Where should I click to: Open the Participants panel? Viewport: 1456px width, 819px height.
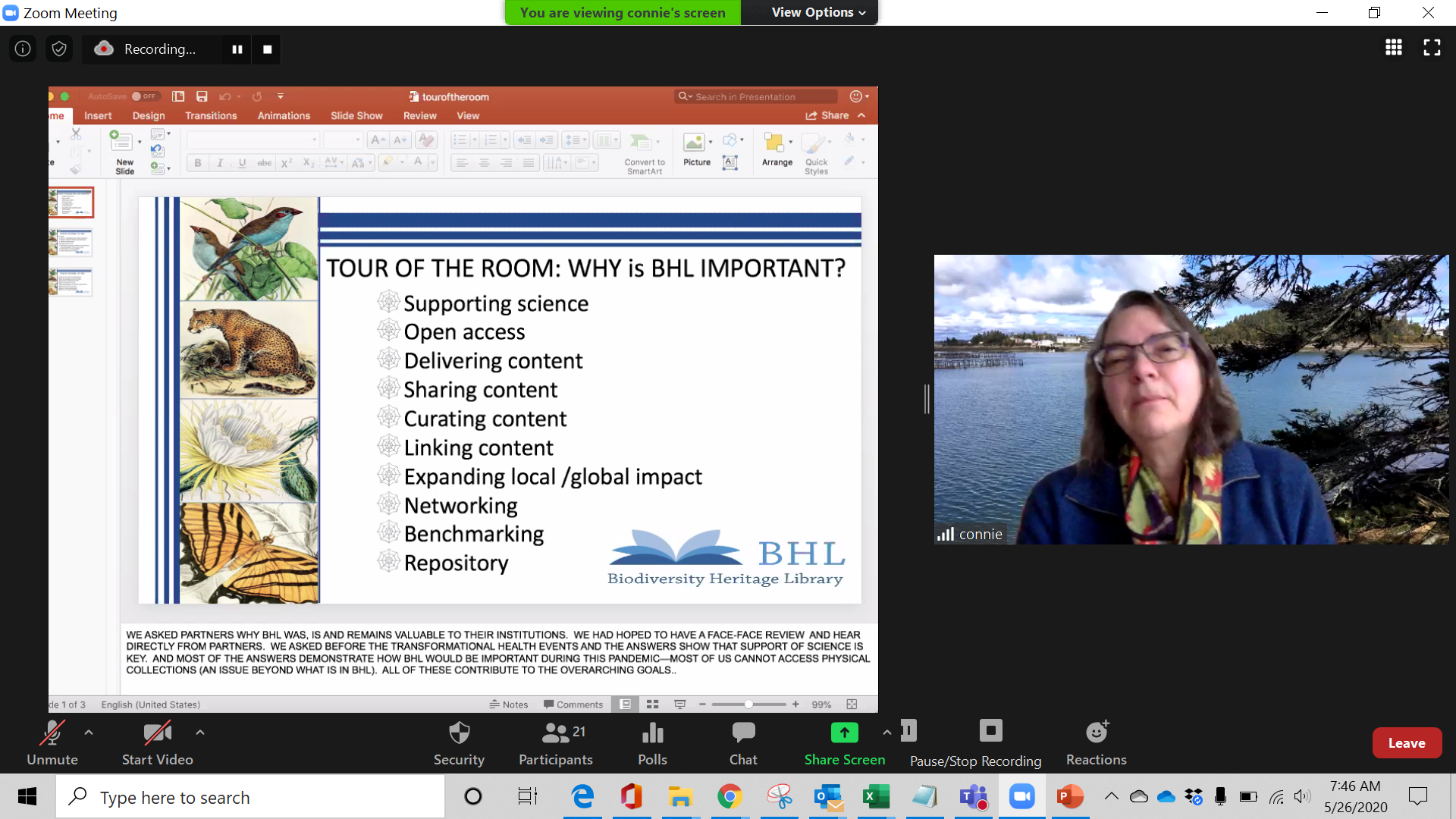(x=555, y=742)
